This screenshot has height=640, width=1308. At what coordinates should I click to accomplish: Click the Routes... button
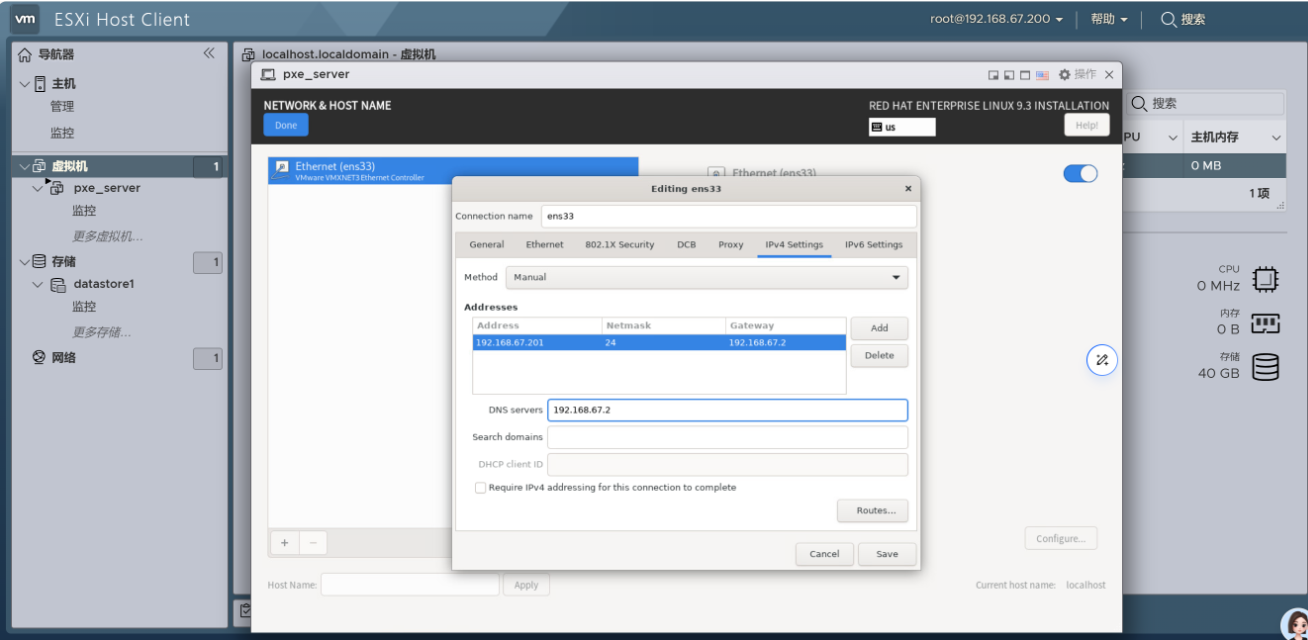click(x=873, y=511)
